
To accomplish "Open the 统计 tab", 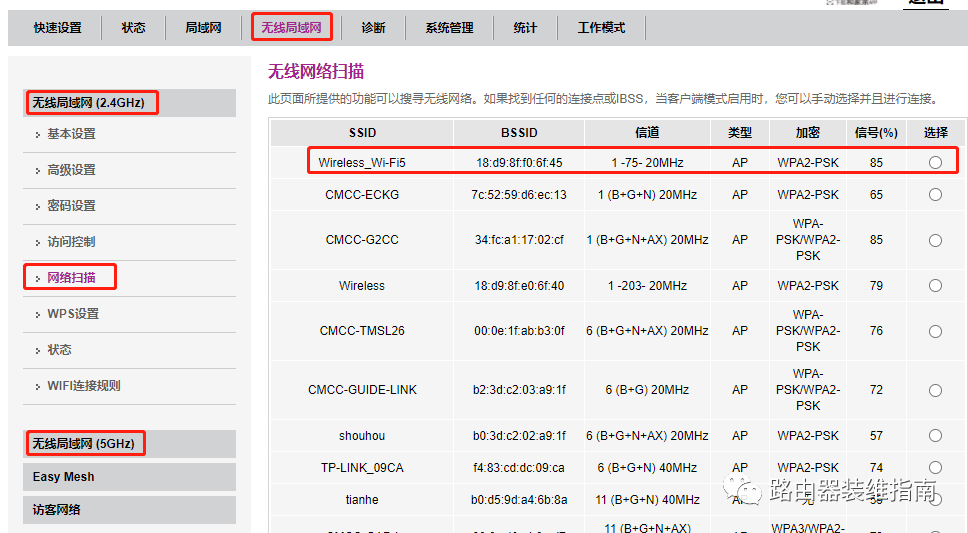I will [x=525, y=28].
